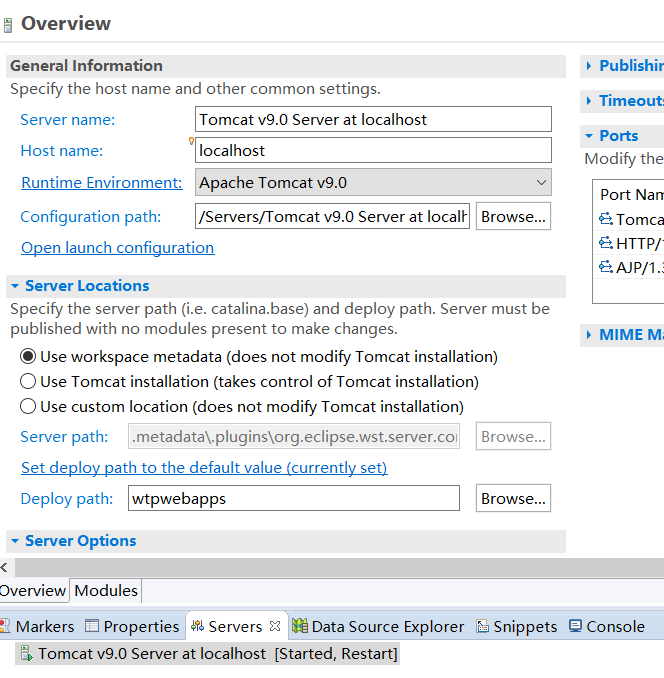
Task: Select Use workspace metadata option
Action: (x=28, y=357)
